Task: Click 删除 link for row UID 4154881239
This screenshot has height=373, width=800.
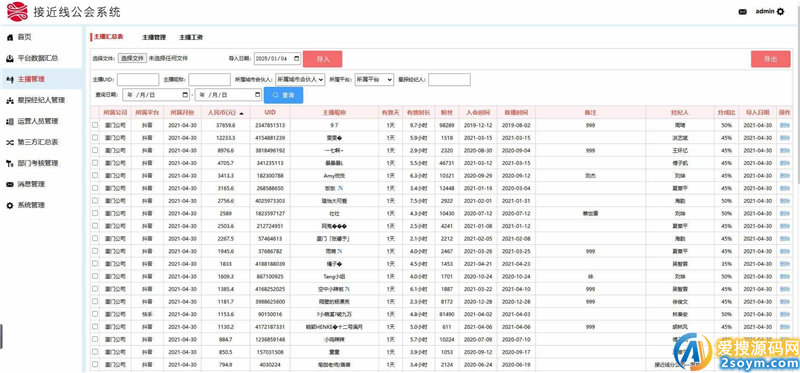Action: point(784,138)
